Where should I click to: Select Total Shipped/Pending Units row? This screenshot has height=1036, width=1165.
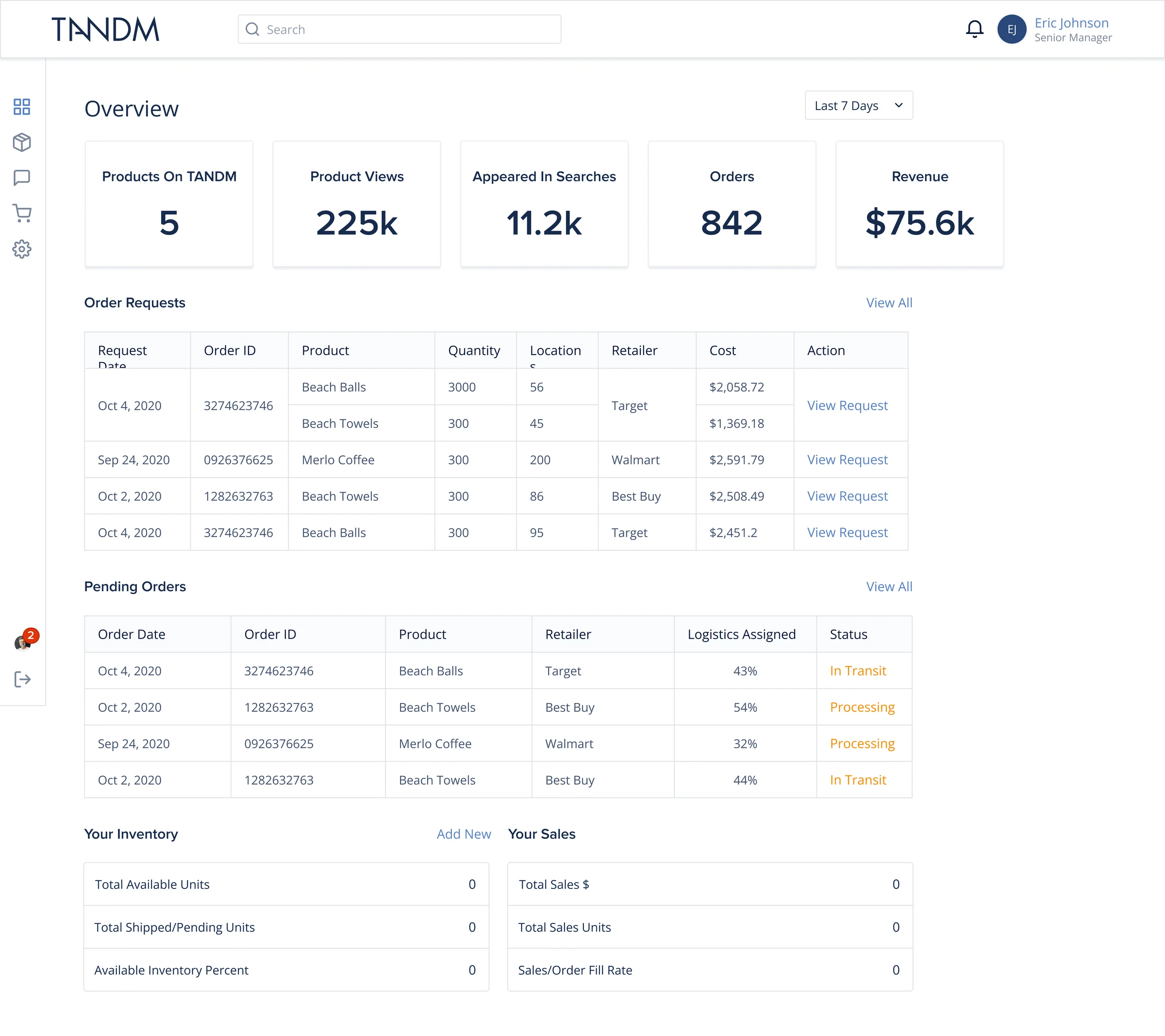[286, 927]
